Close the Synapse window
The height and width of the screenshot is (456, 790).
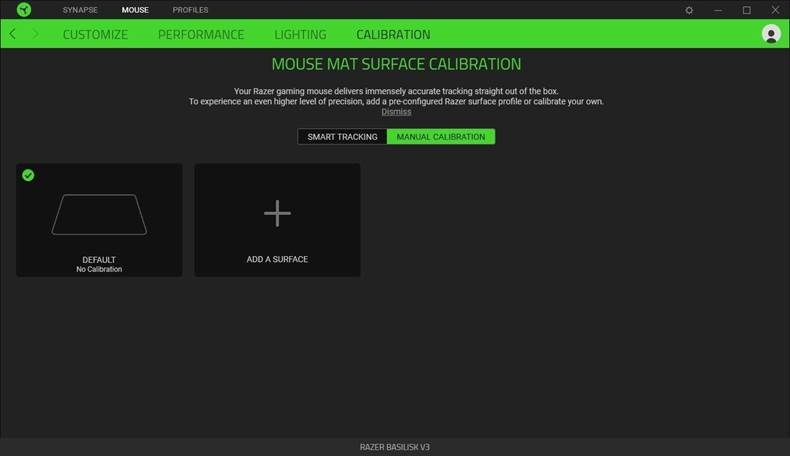click(775, 10)
